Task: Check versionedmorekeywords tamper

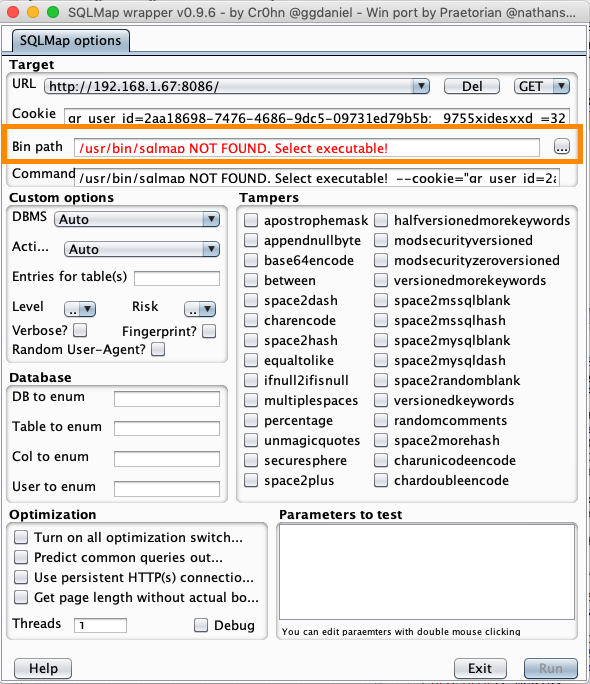Action: (381, 280)
